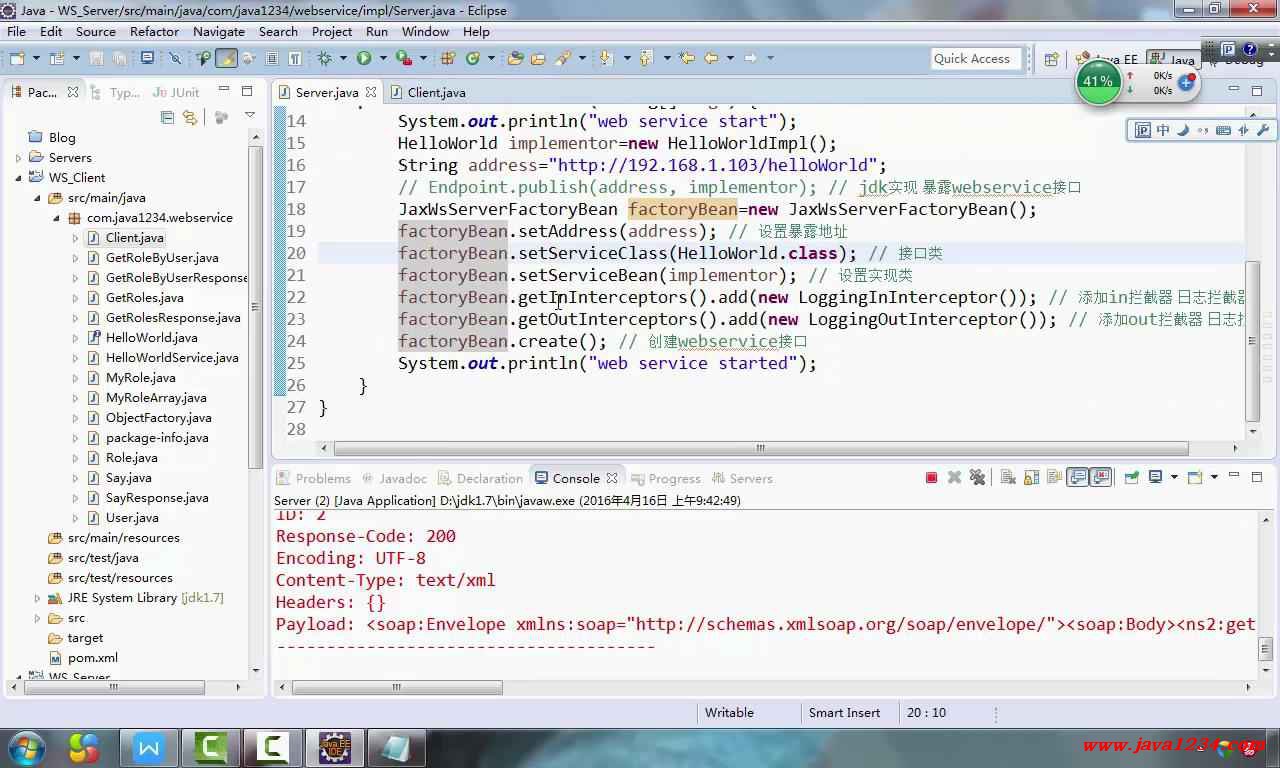The image size is (1280, 768).
Task: Click the Quick Access search field
Action: [977, 59]
